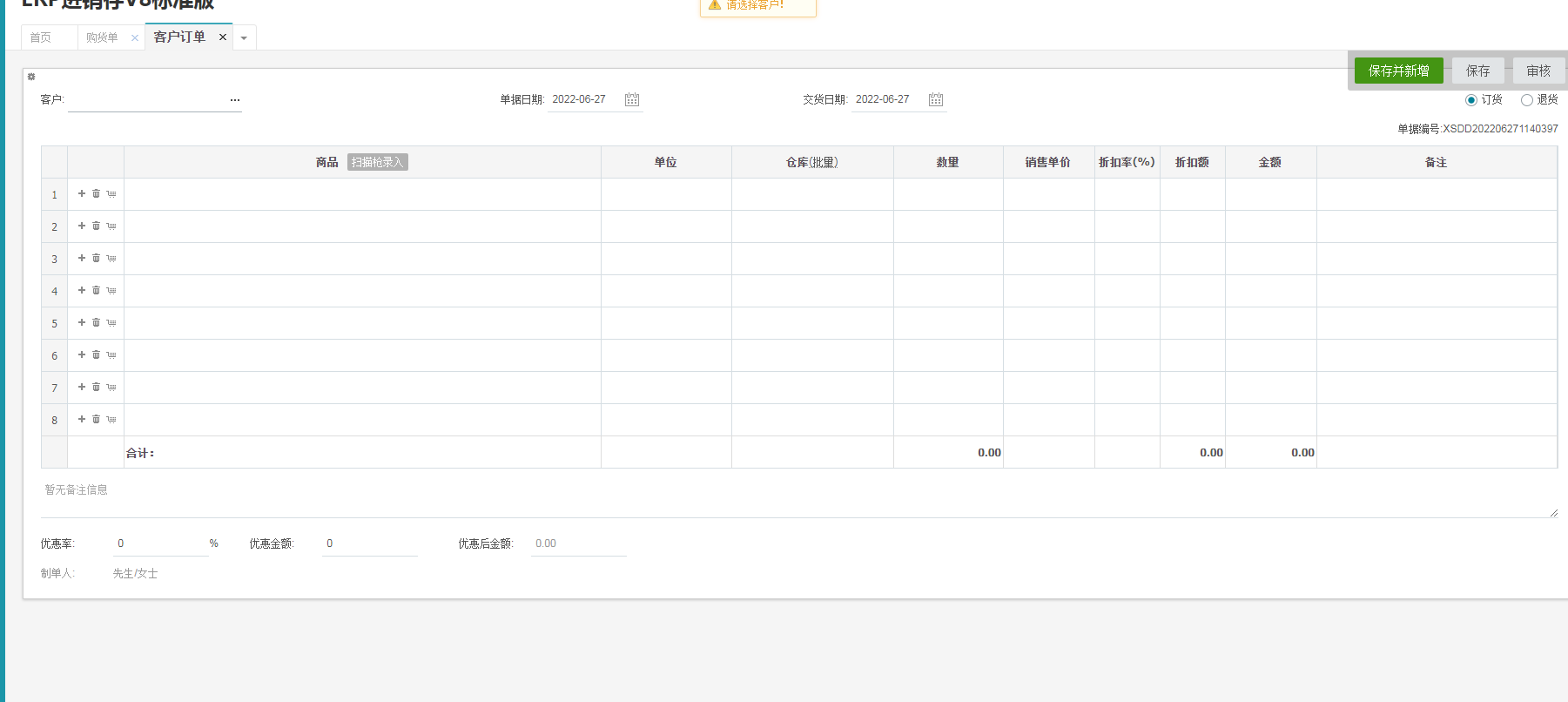
Task: Add a new line at row 8
Action: click(x=82, y=419)
